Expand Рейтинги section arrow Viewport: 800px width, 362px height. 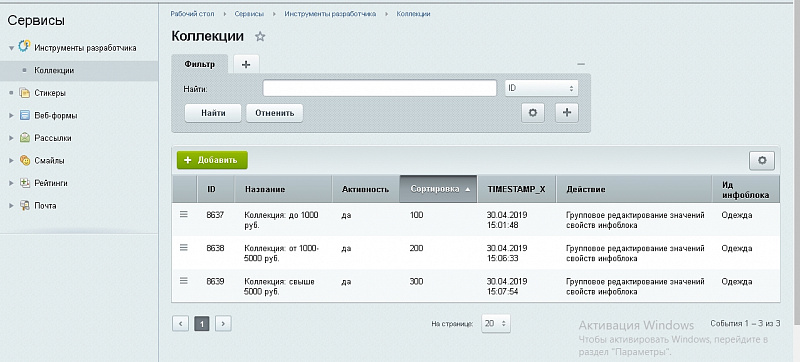pyautogui.click(x=11, y=183)
